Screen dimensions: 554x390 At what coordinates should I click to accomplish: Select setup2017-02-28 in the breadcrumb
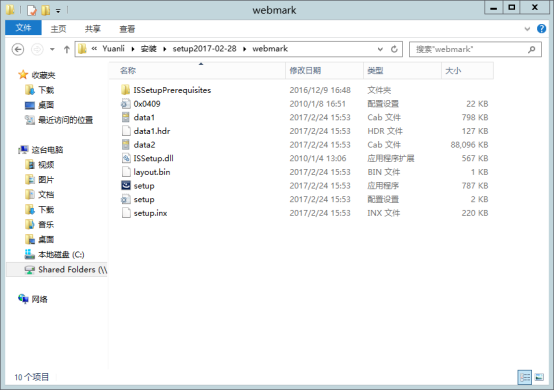(204, 49)
